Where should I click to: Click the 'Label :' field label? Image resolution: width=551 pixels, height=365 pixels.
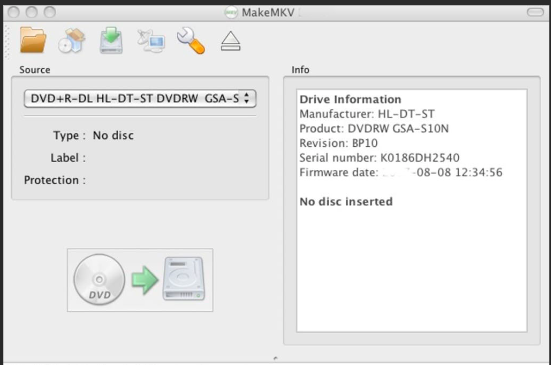coord(68,158)
